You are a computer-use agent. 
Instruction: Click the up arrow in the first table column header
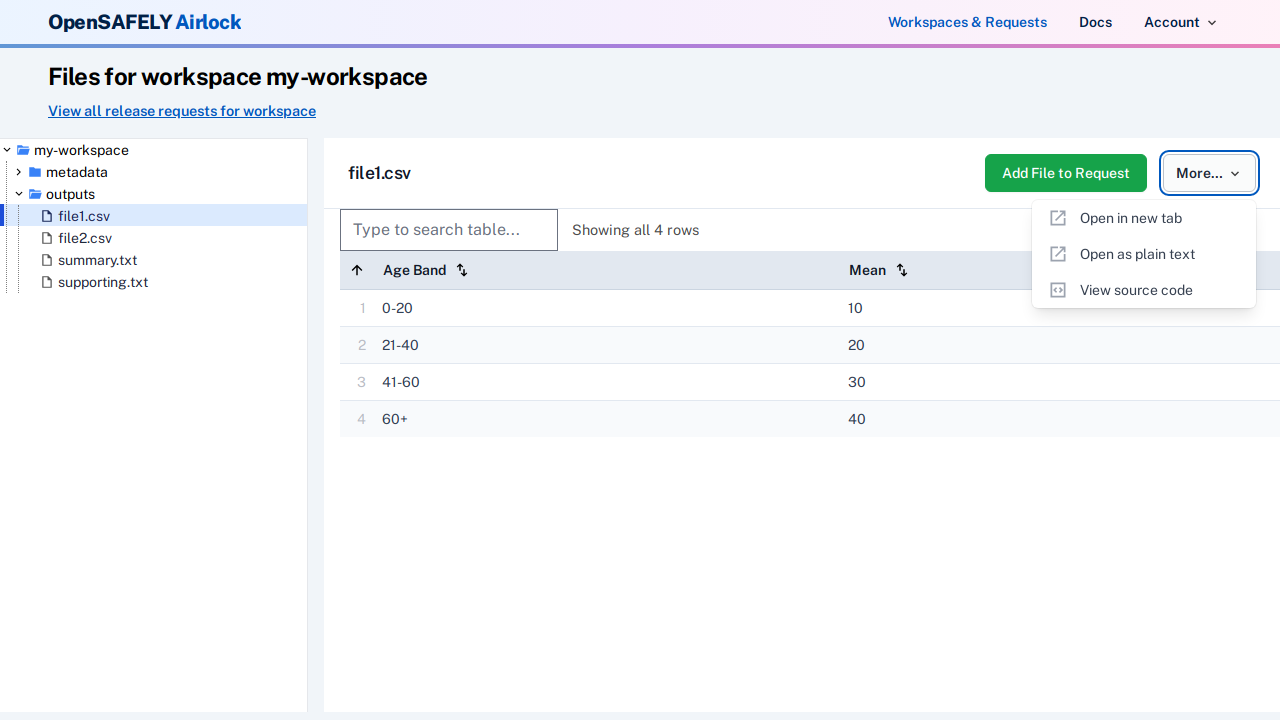click(x=357, y=270)
